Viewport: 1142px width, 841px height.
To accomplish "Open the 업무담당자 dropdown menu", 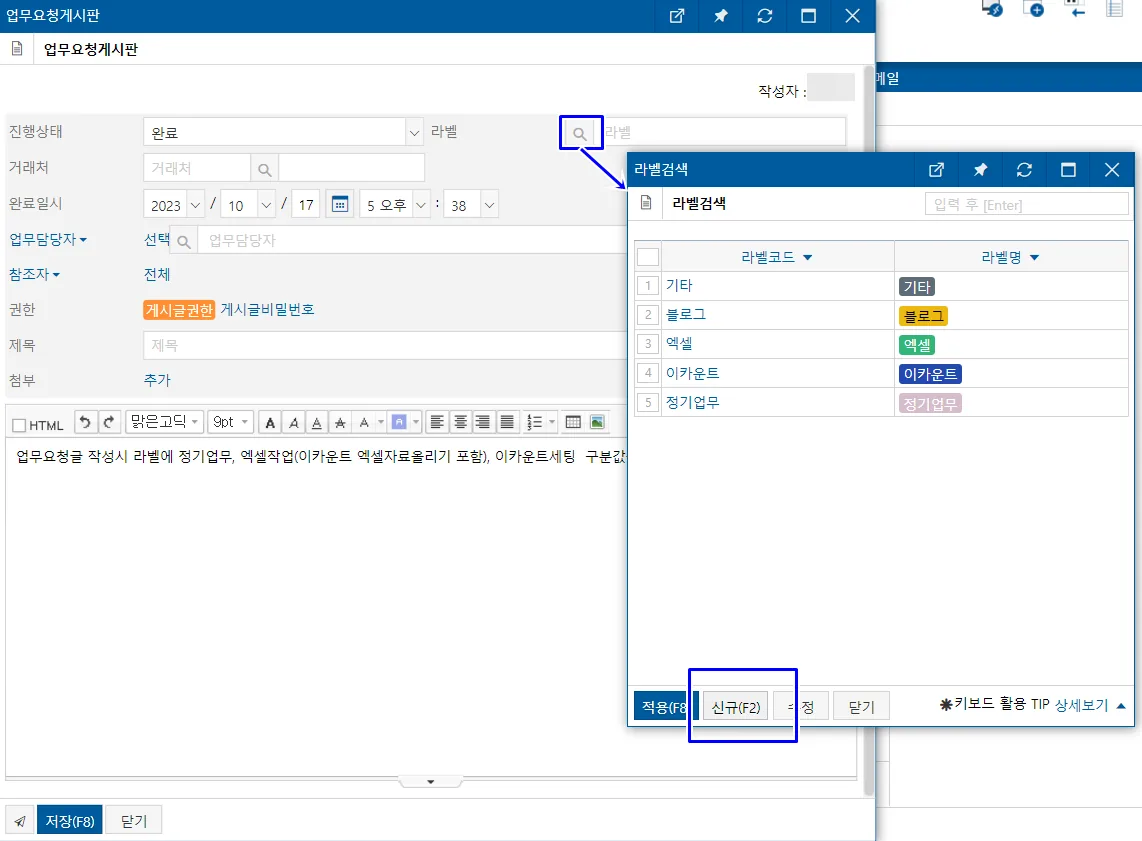I will 47,240.
